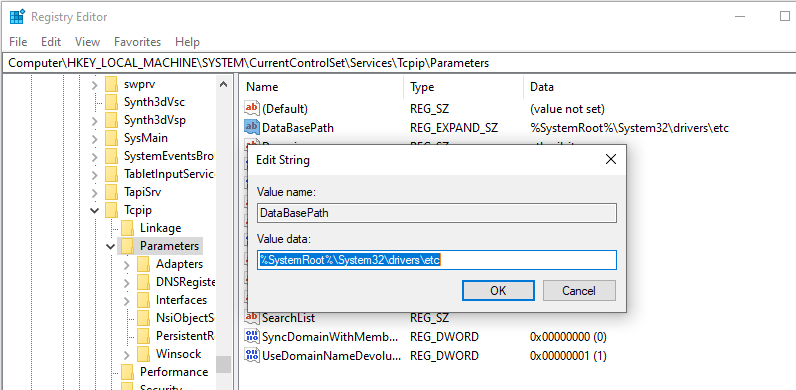The height and width of the screenshot is (390, 796).
Task: Select the SystemEventsBroker folder icon
Action: point(112,156)
